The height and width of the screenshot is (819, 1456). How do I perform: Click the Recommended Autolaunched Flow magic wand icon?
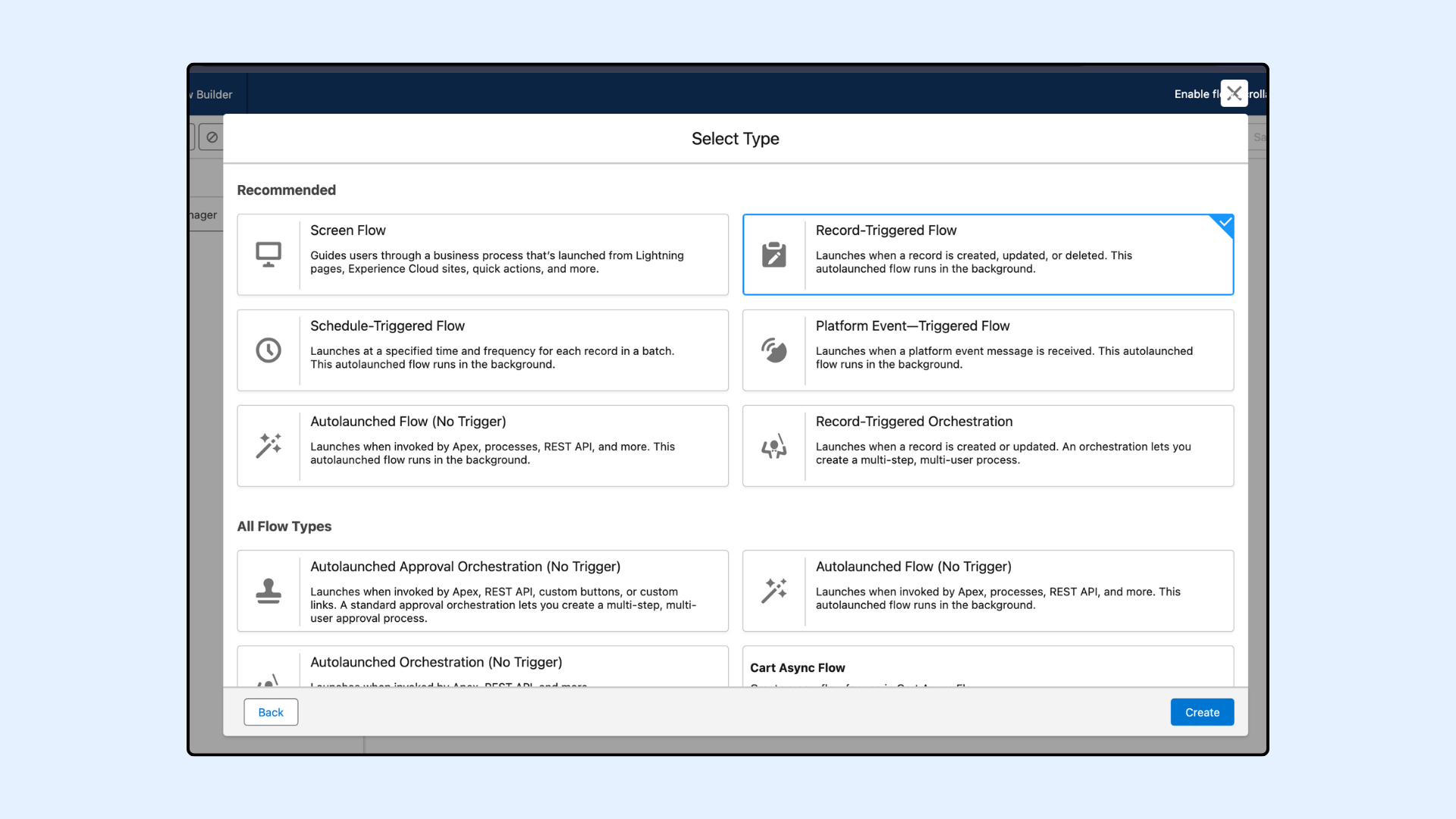(x=268, y=446)
